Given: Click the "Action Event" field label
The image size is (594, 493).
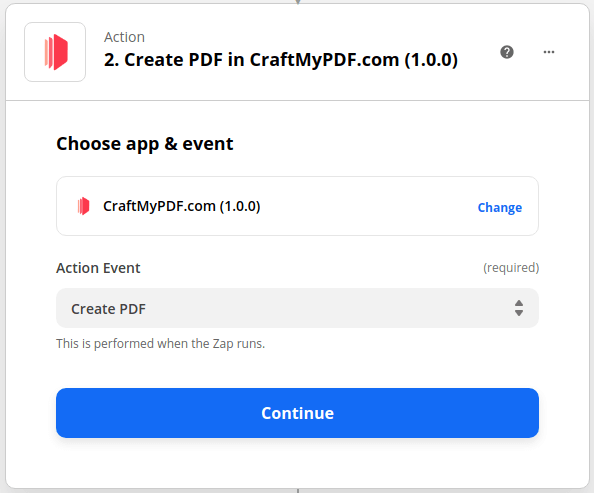Looking at the screenshot, I should (98, 268).
